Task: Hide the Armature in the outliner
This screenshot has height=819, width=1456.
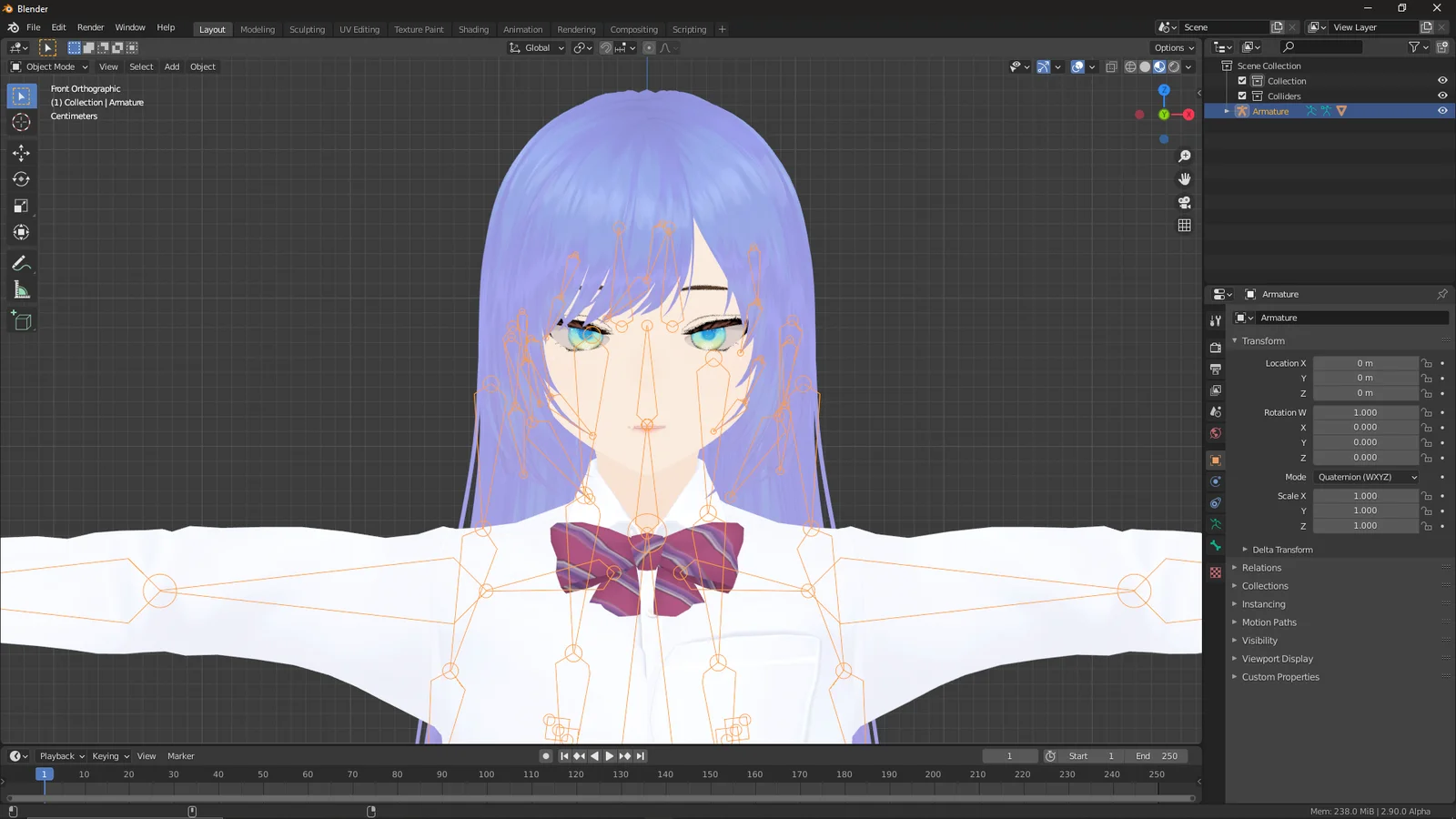Action: point(1441,110)
